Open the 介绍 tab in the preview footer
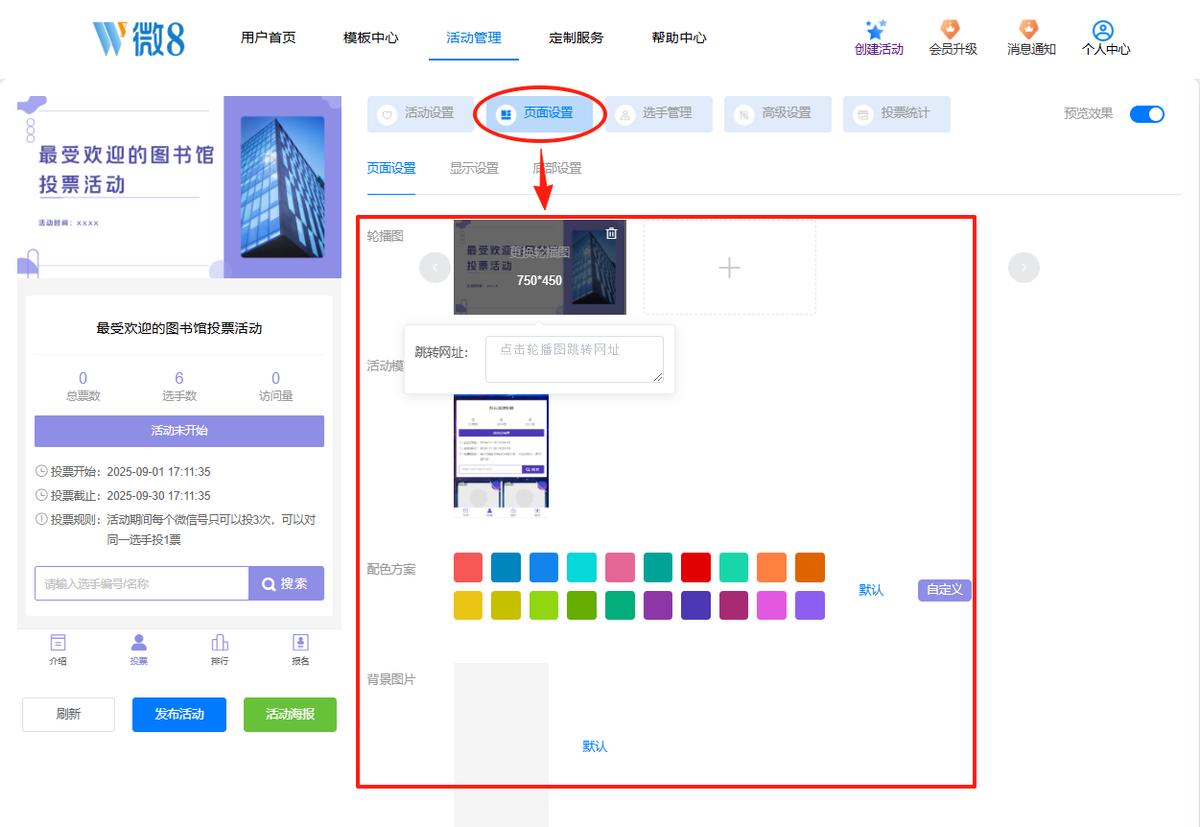This screenshot has height=827, width=1200. (59, 650)
